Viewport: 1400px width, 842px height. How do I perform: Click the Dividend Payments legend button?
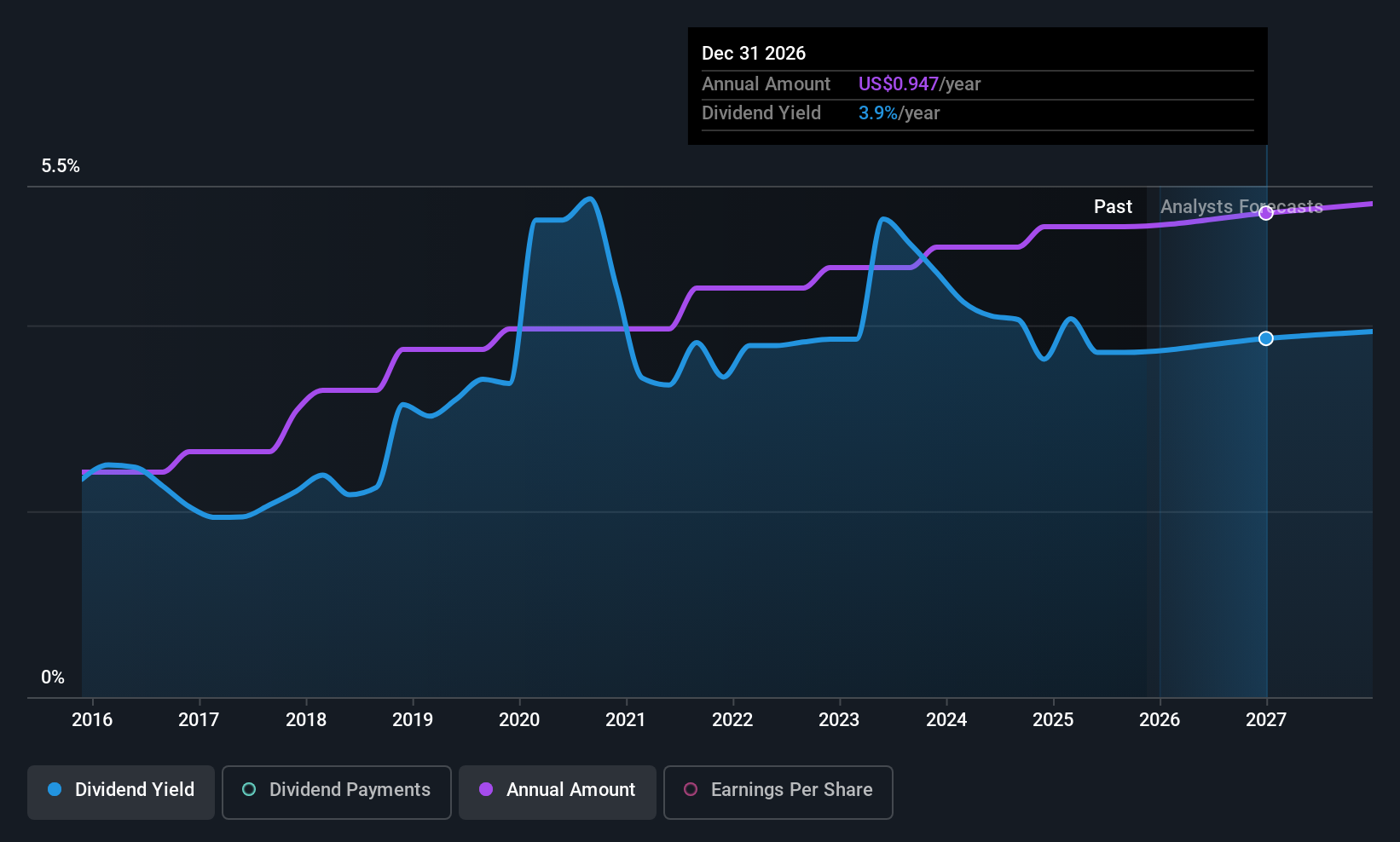pyautogui.click(x=336, y=792)
